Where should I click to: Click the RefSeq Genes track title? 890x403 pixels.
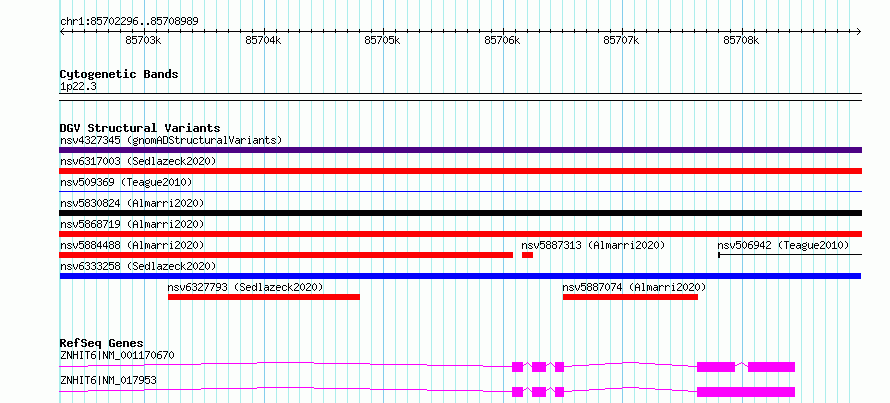(101, 343)
